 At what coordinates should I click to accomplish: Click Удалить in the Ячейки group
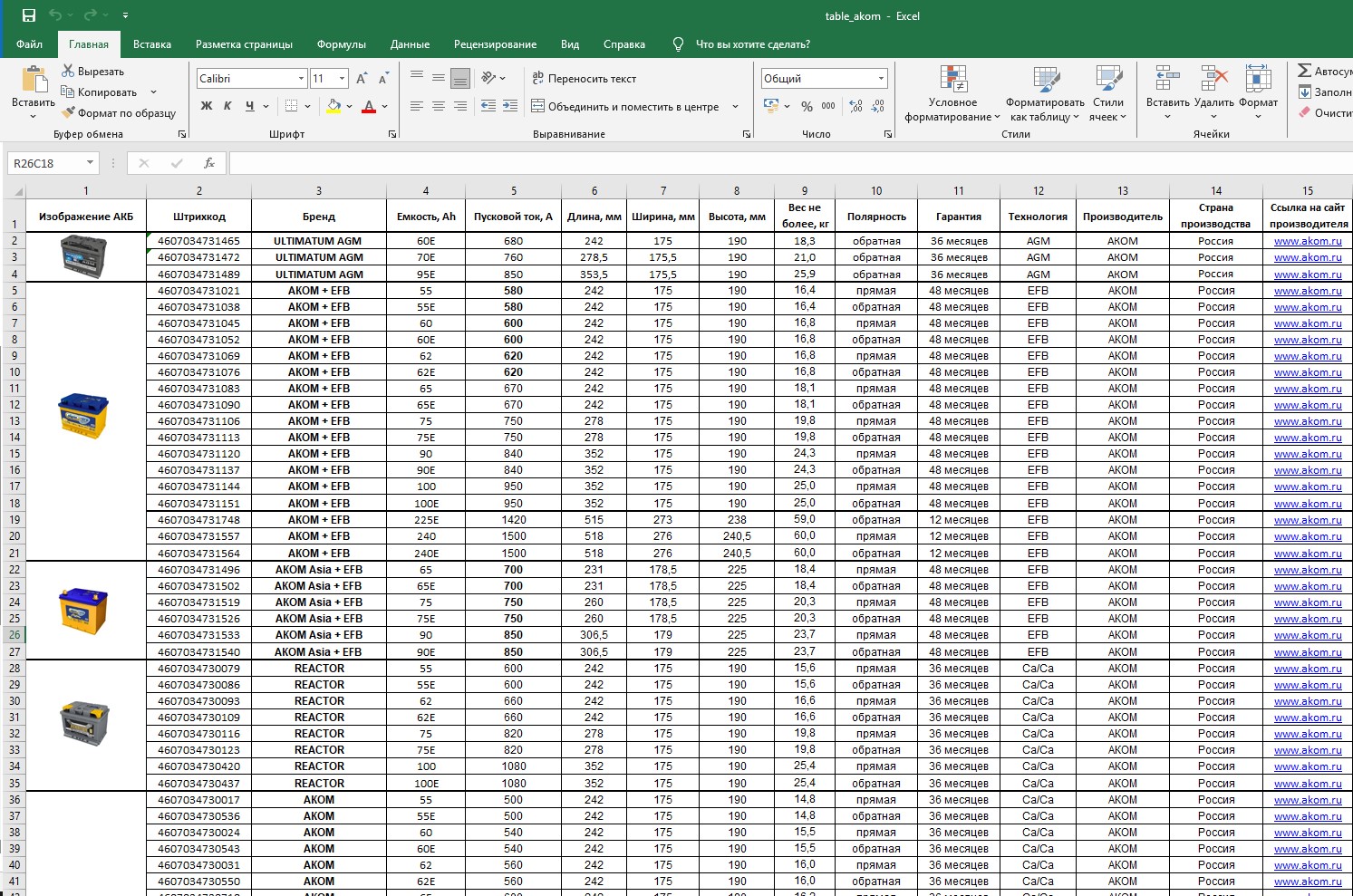pos(1213,92)
